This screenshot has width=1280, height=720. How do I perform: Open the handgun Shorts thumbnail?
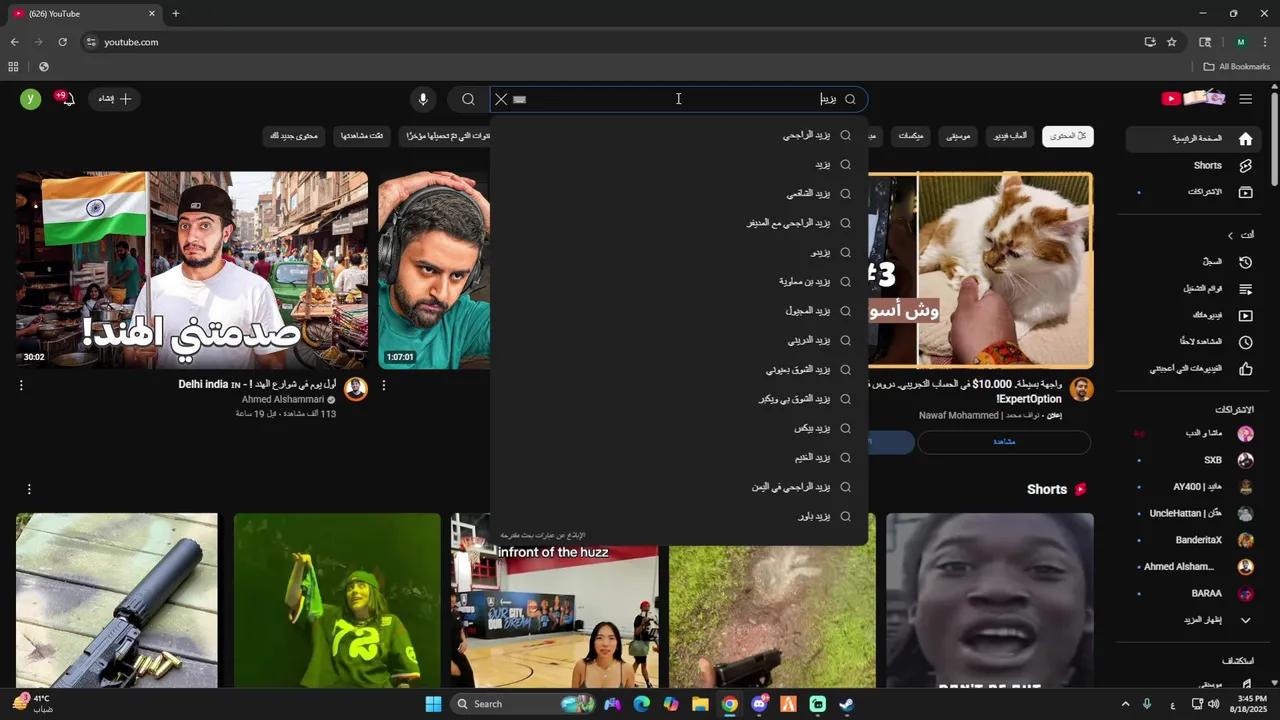[117, 600]
